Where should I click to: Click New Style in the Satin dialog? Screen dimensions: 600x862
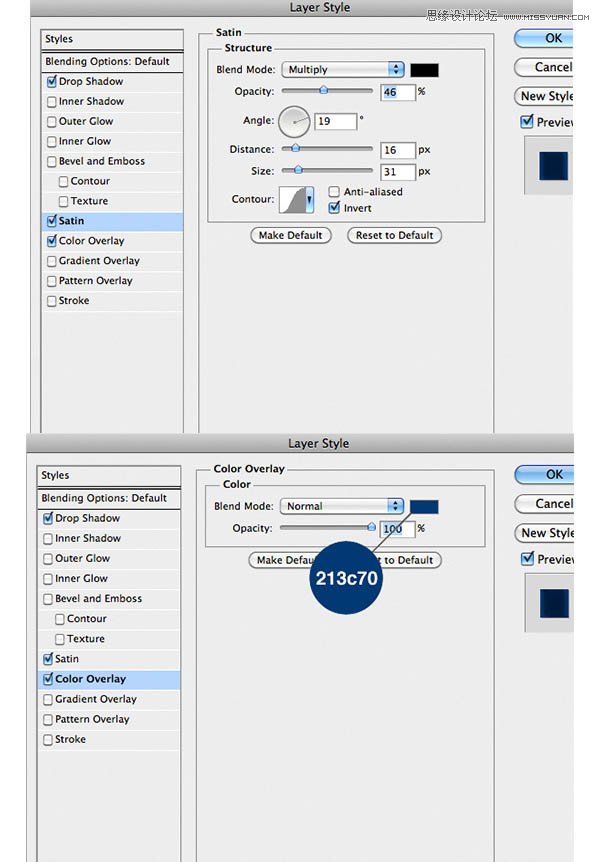(x=543, y=96)
